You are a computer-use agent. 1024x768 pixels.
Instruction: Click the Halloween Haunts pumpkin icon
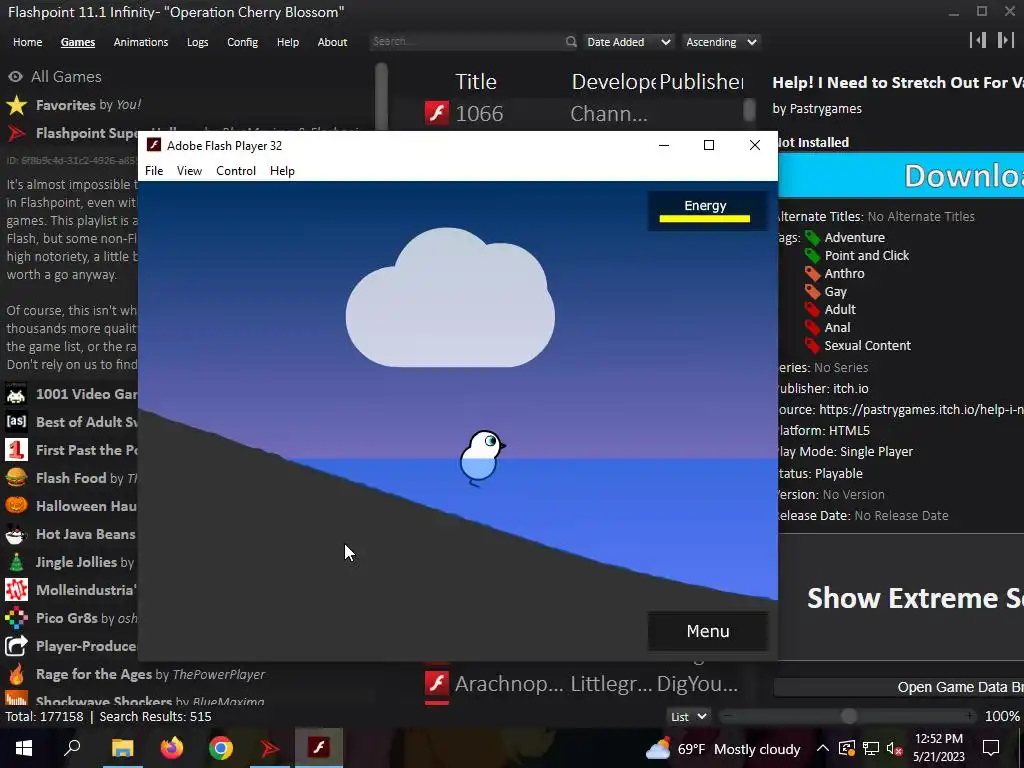(x=16, y=505)
